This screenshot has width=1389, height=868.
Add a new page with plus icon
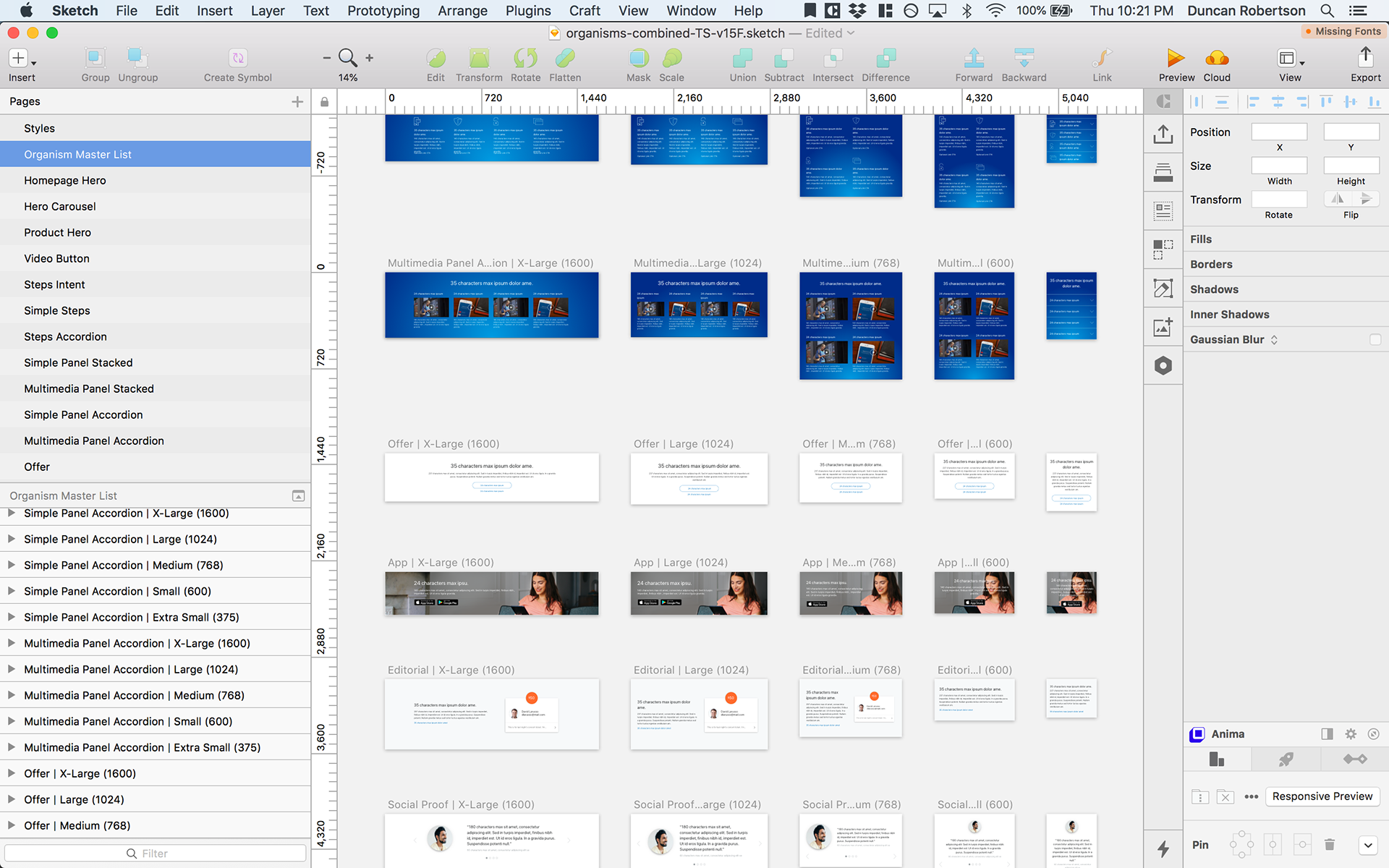pos(297,102)
